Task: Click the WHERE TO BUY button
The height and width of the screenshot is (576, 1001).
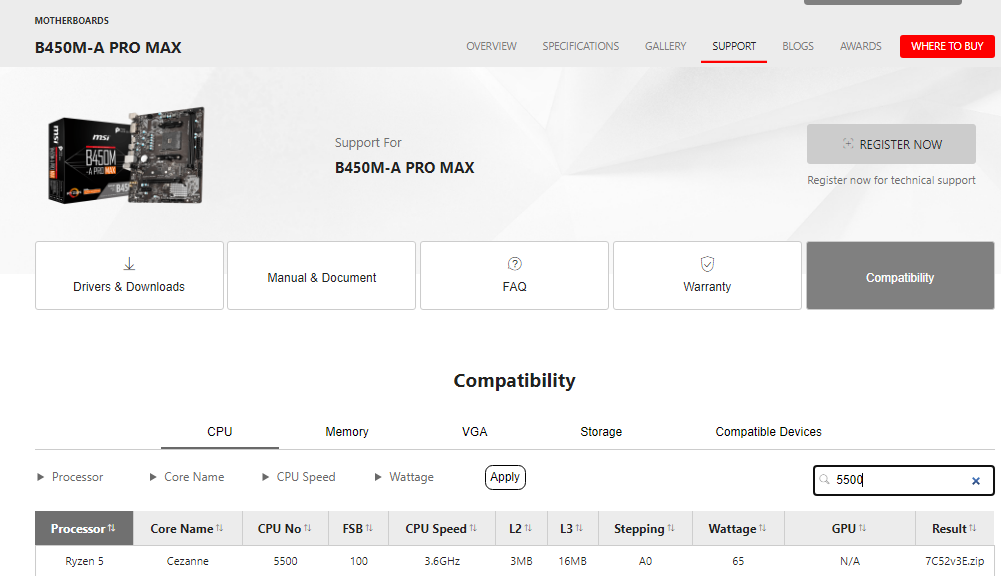Action: [x=947, y=46]
